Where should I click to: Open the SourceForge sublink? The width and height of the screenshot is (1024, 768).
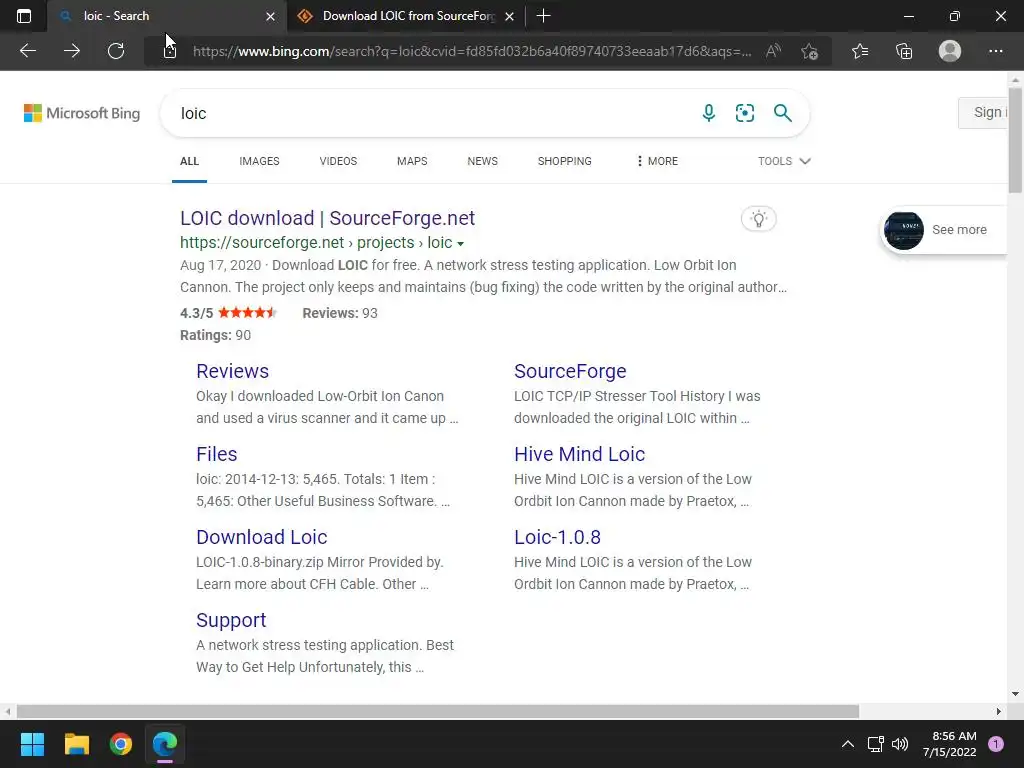pyautogui.click(x=570, y=371)
